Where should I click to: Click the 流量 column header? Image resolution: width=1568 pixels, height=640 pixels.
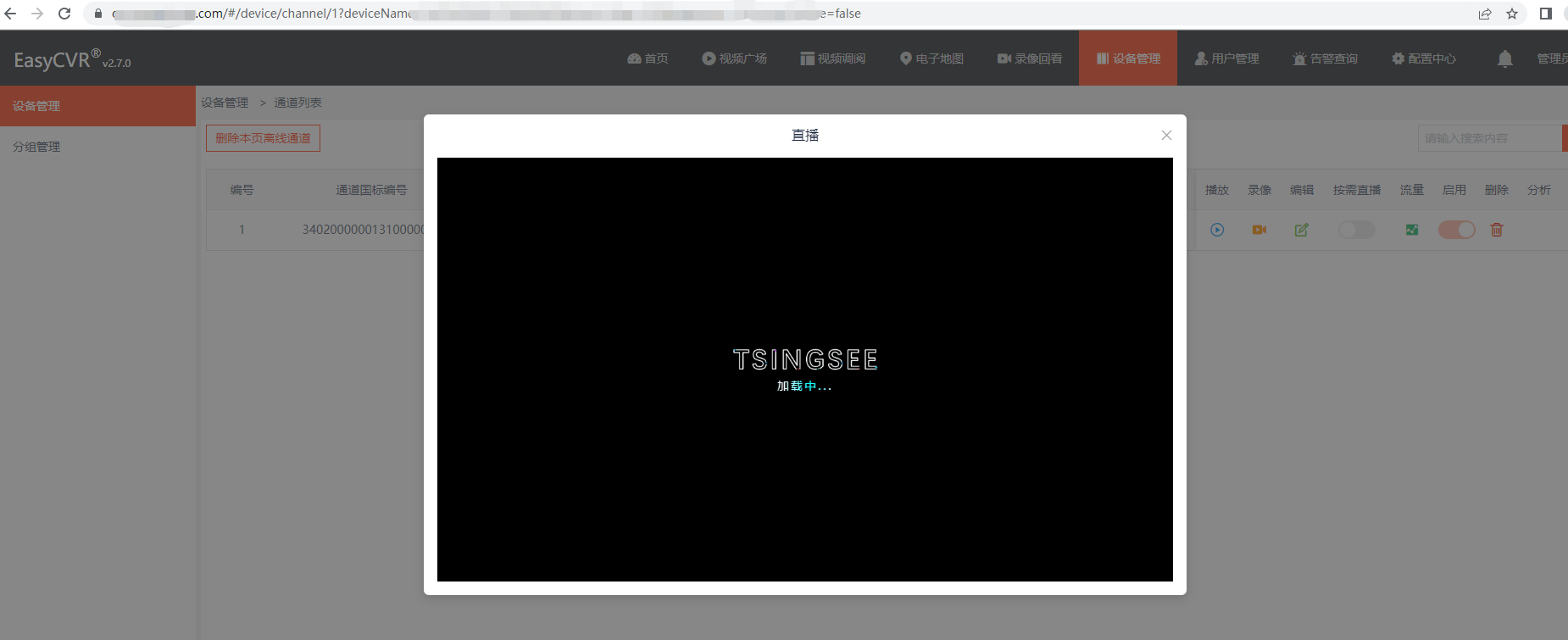tap(1412, 190)
